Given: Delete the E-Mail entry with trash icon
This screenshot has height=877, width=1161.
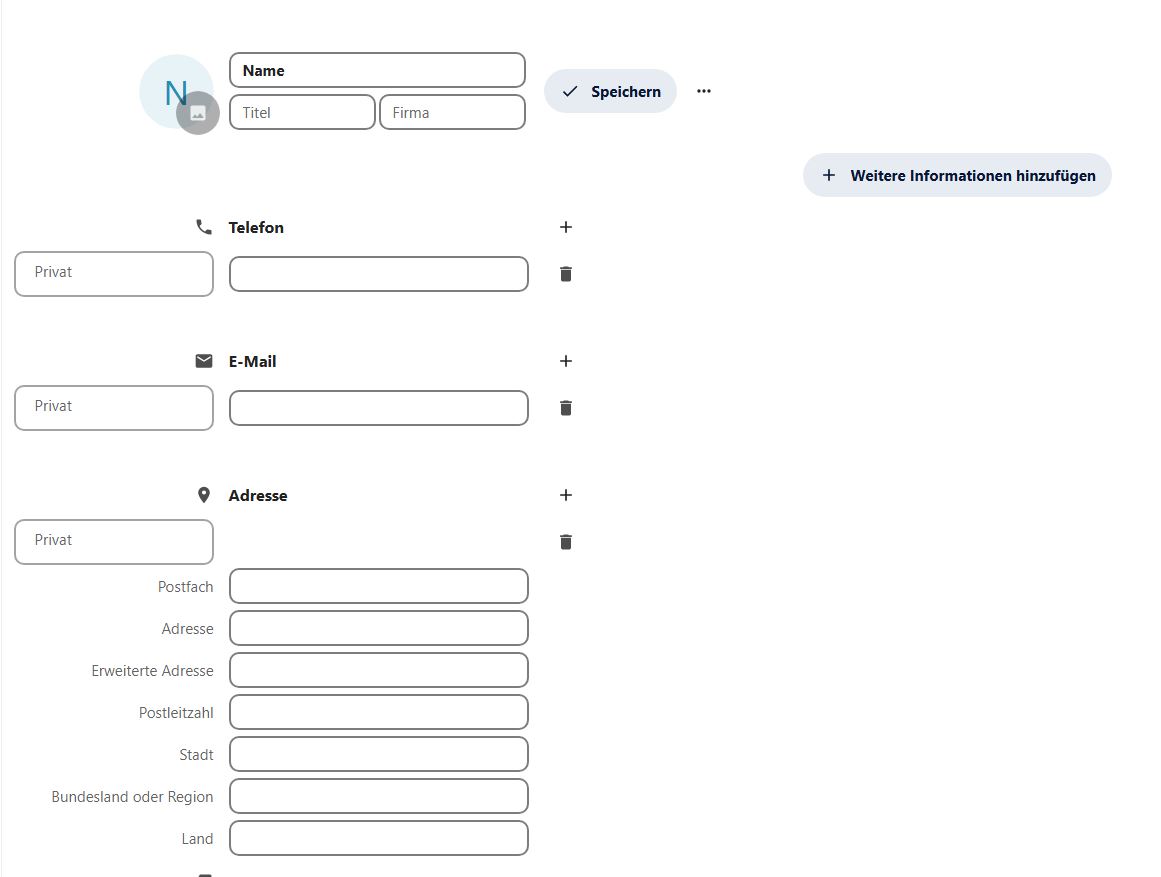Looking at the screenshot, I should click(x=566, y=408).
